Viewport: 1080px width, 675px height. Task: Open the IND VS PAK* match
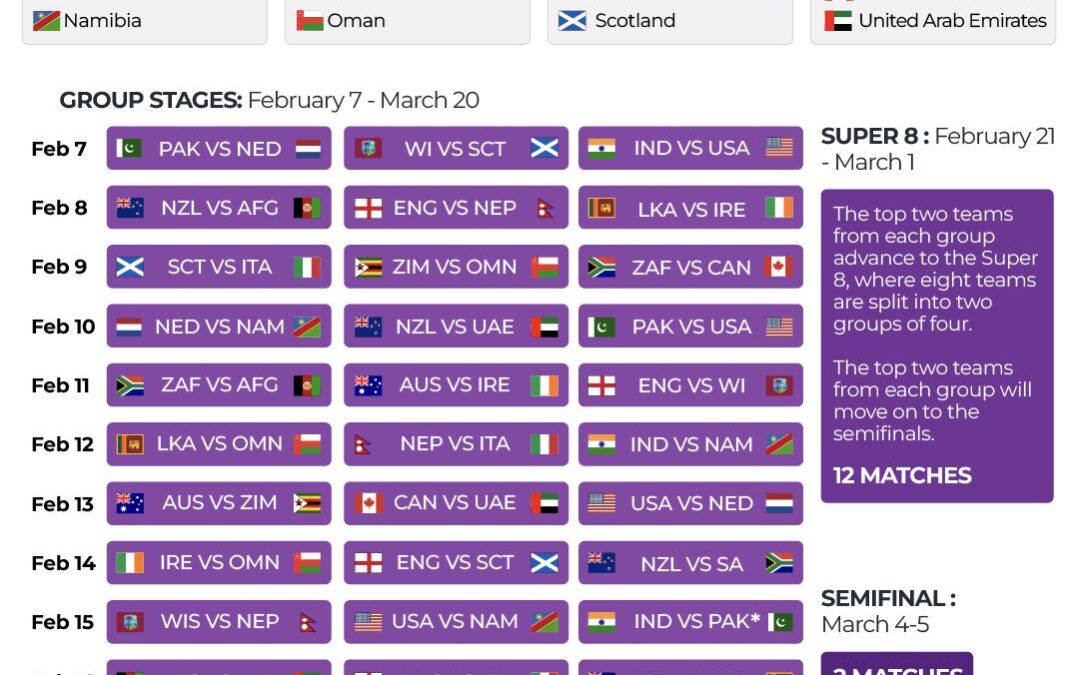pos(690,621)
